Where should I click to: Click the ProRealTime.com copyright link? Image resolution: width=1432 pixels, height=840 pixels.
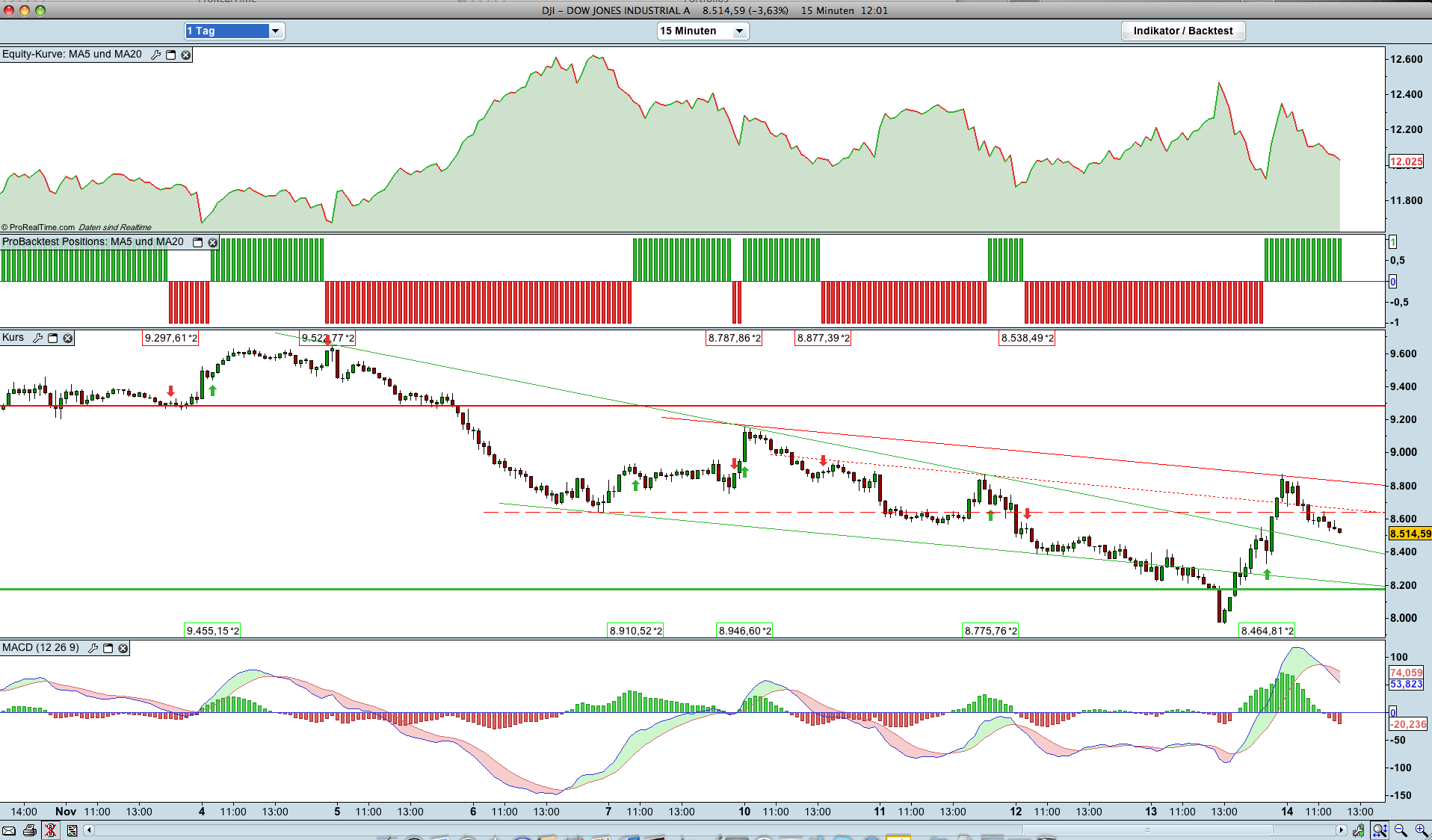(38, 227)
